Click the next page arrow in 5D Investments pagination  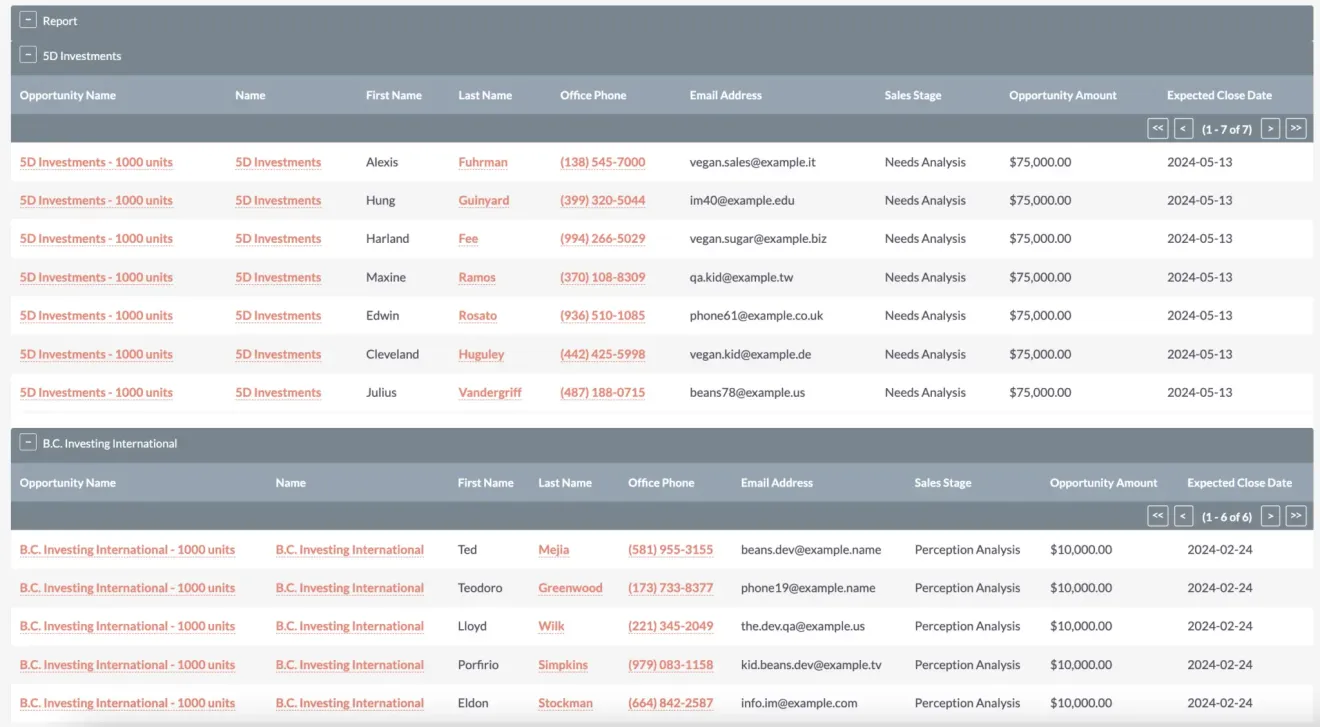[1269, 128]
